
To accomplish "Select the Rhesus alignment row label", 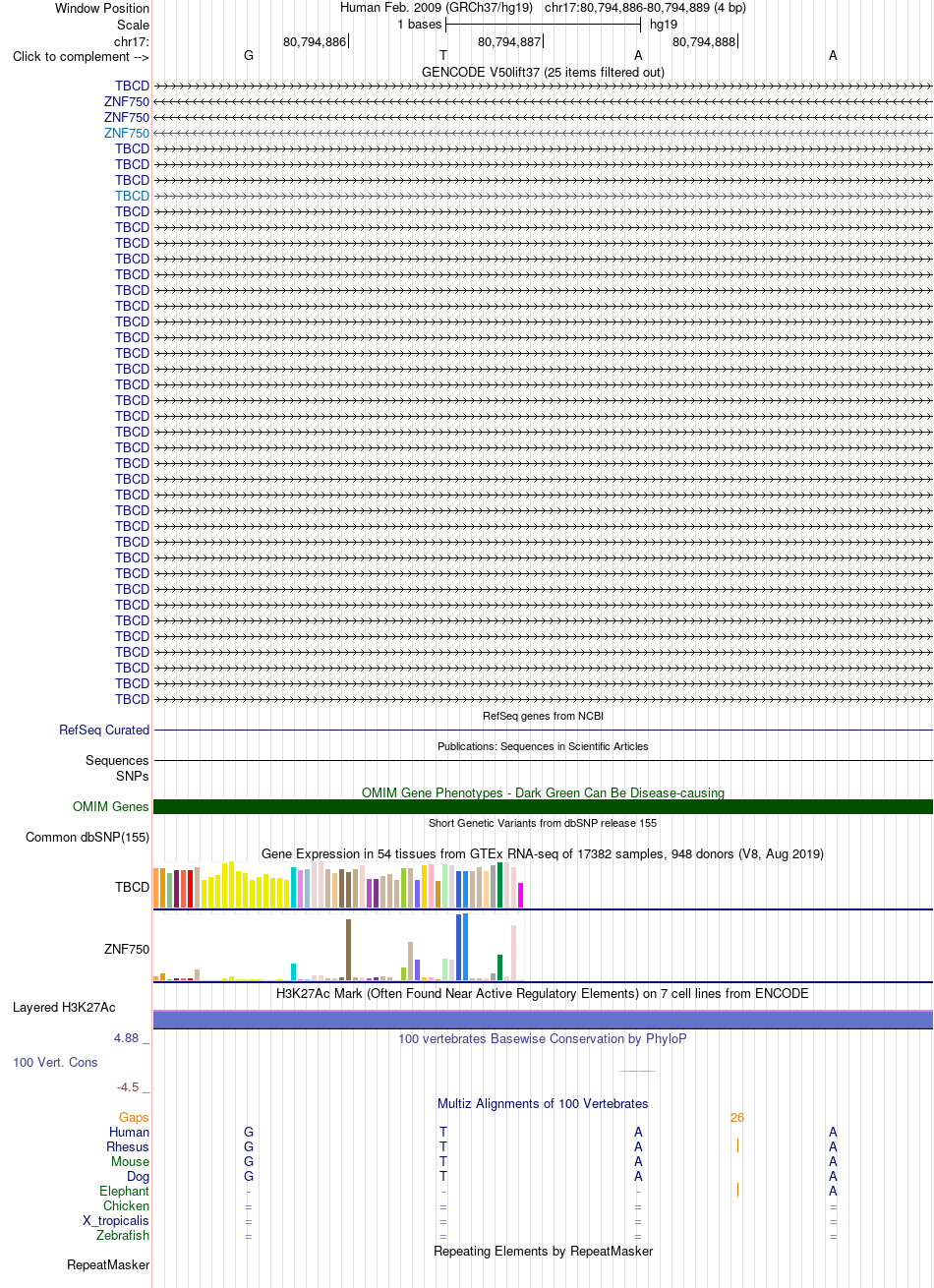I will pyautogui.click(x=128, y=1147).
